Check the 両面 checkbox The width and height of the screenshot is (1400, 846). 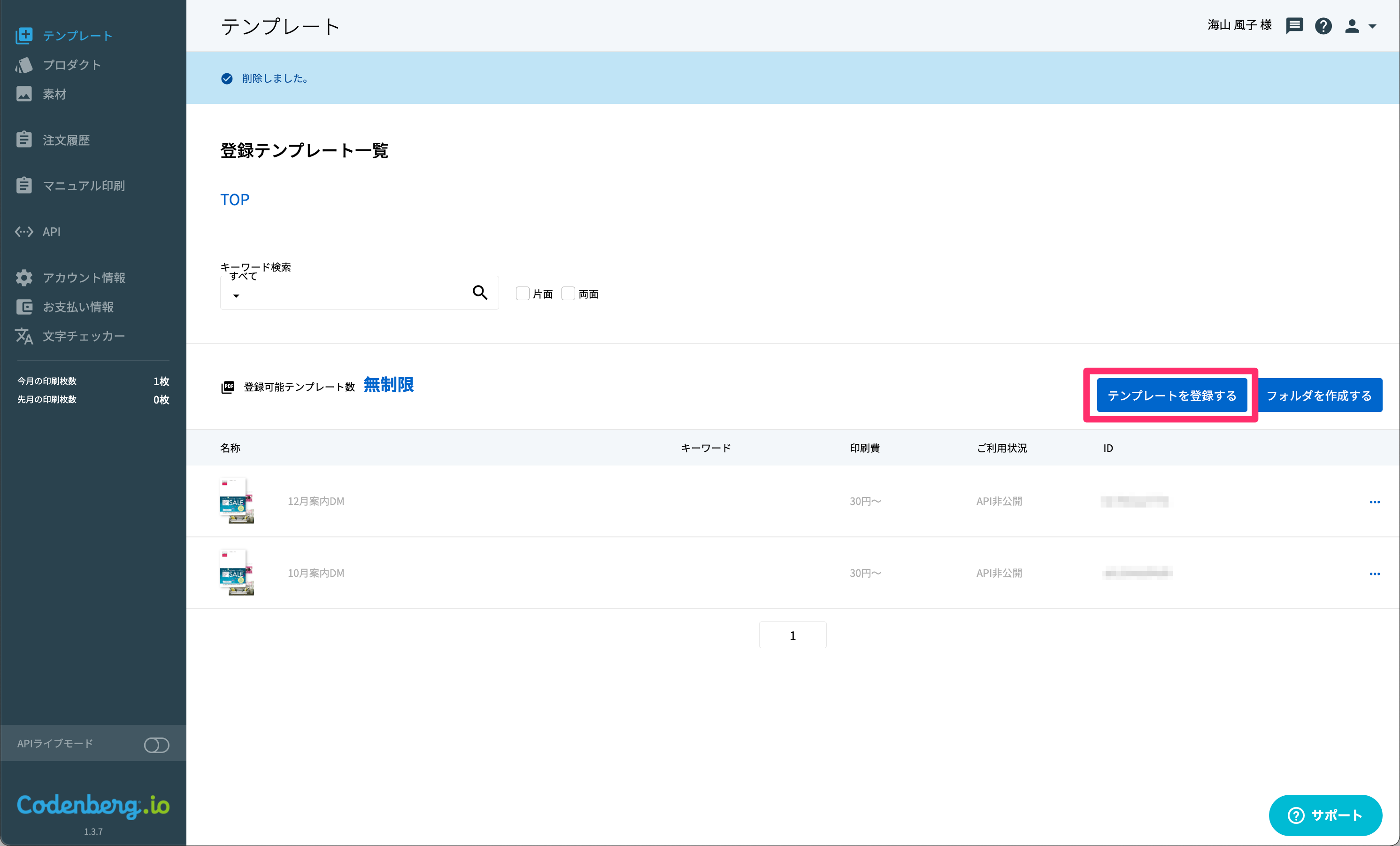tap(568, 294)
